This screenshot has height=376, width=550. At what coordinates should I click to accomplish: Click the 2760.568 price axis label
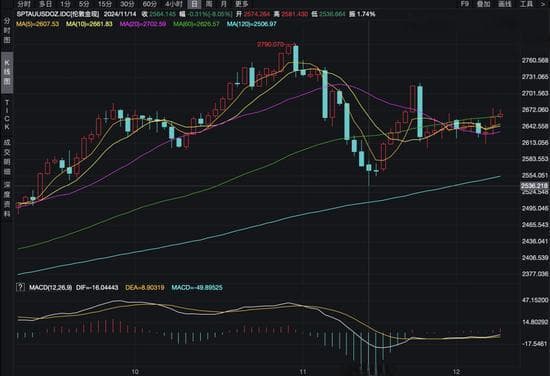click(x=535, y=60)
